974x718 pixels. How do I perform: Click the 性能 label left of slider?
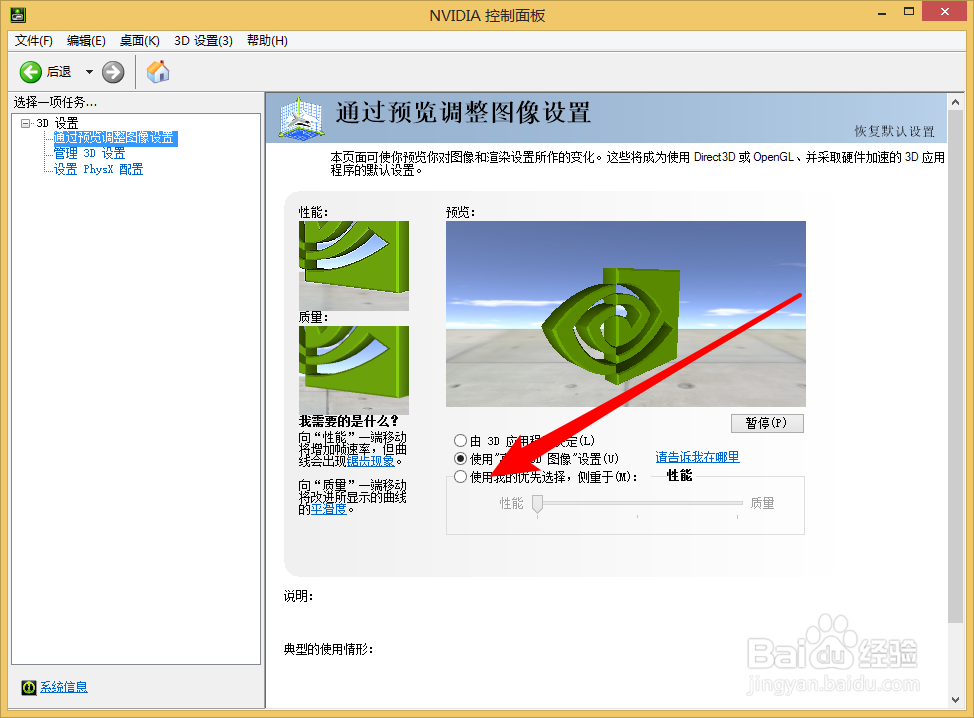click(512, 503)
